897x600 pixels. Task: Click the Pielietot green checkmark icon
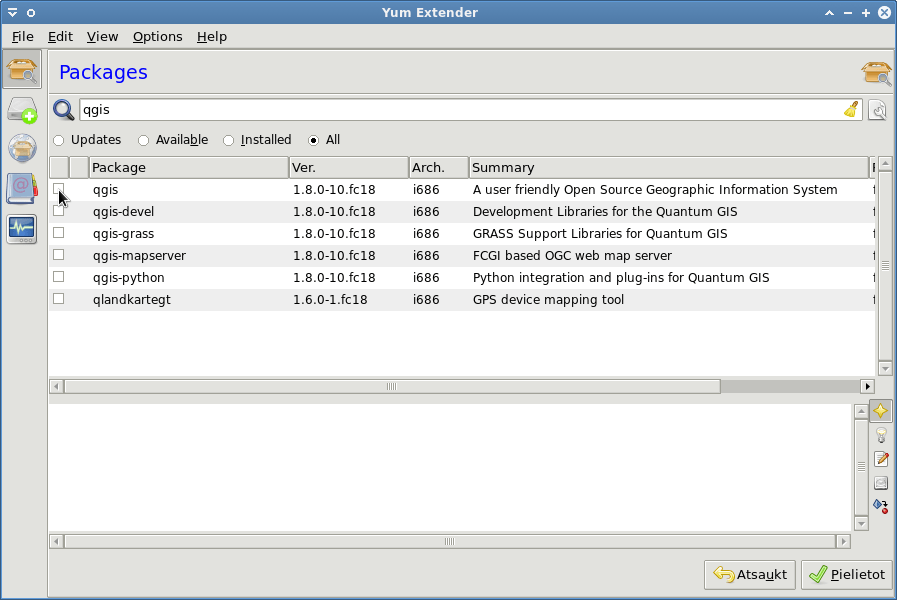(818, 574)
